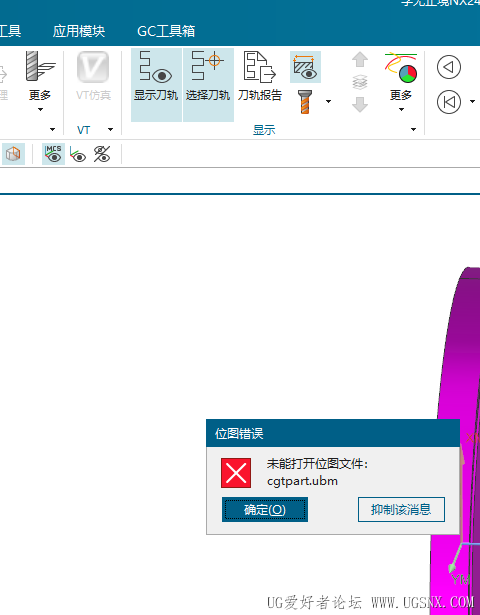Viewport: 480px width, 615px height.
Task: Click 确定(O) in the 位图错误 dialog
Action: [265, 509]
